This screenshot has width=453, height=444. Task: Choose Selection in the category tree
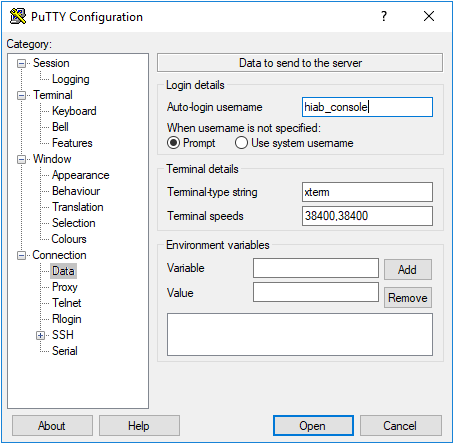(x=74, y=223)
